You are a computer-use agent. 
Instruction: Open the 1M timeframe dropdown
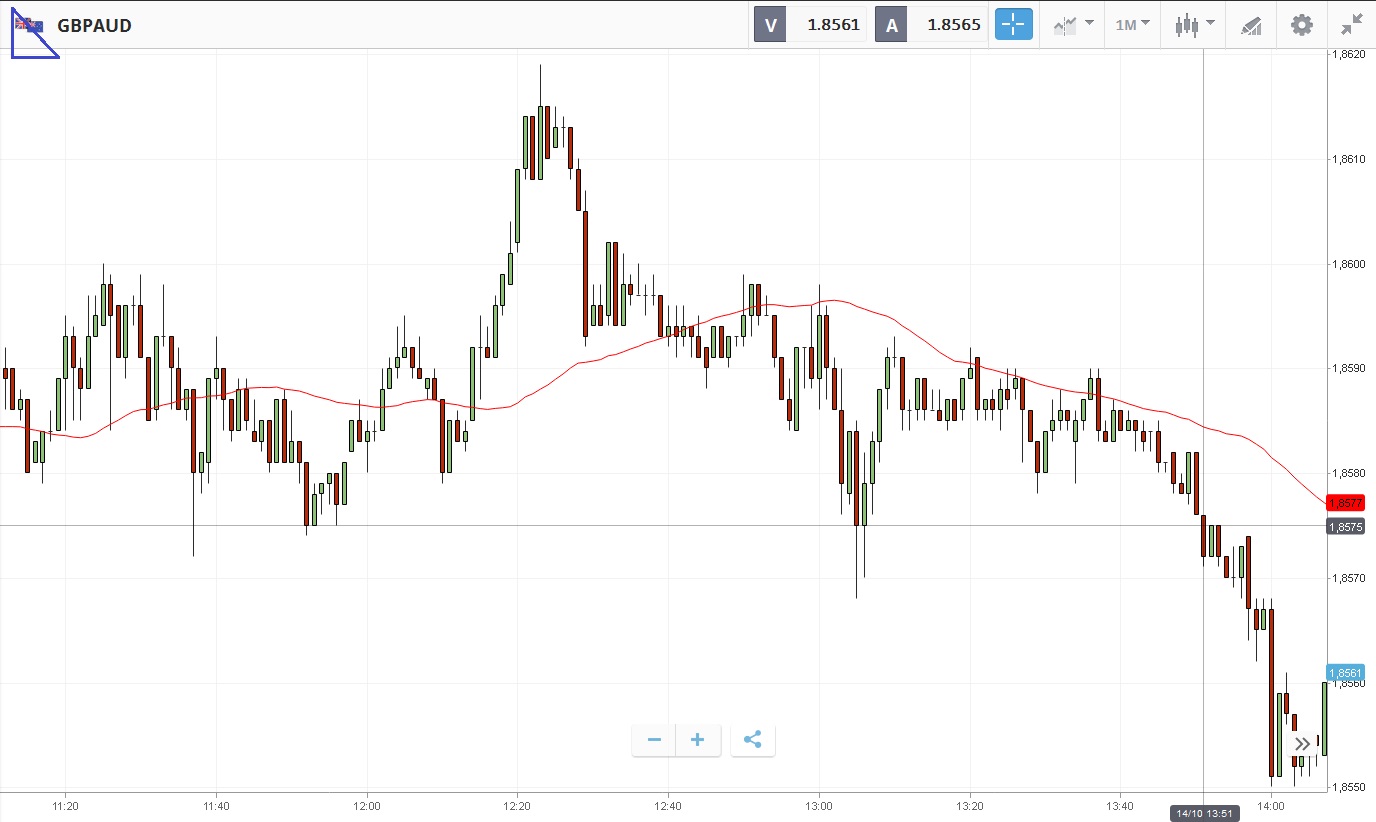click(1133, 25)
